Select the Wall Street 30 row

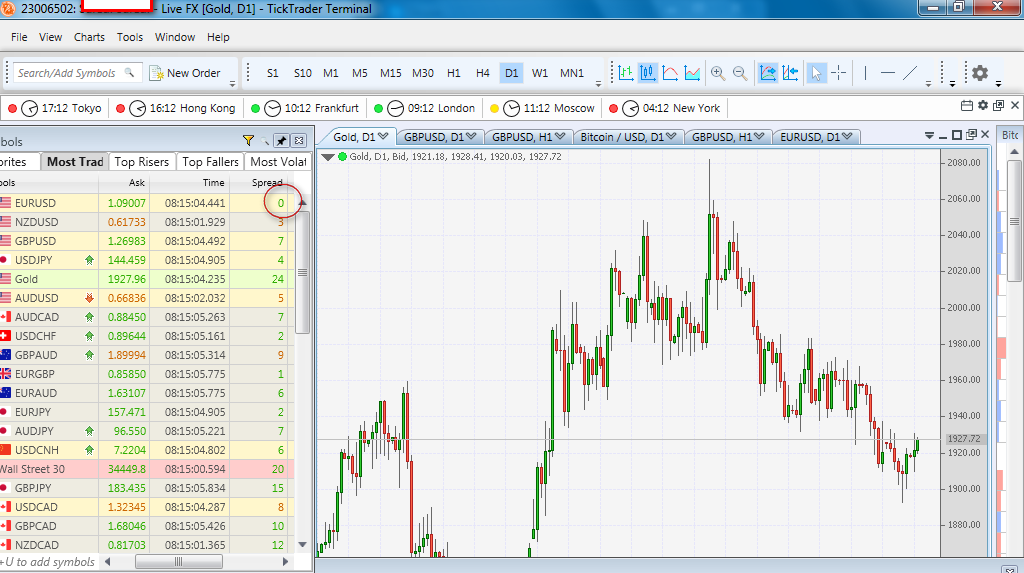(147, 469)
